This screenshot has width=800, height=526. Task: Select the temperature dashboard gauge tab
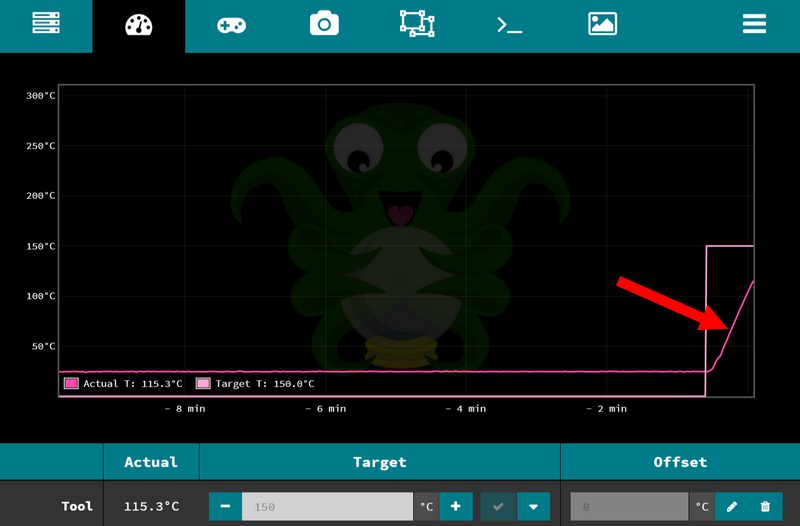point(139,24)
